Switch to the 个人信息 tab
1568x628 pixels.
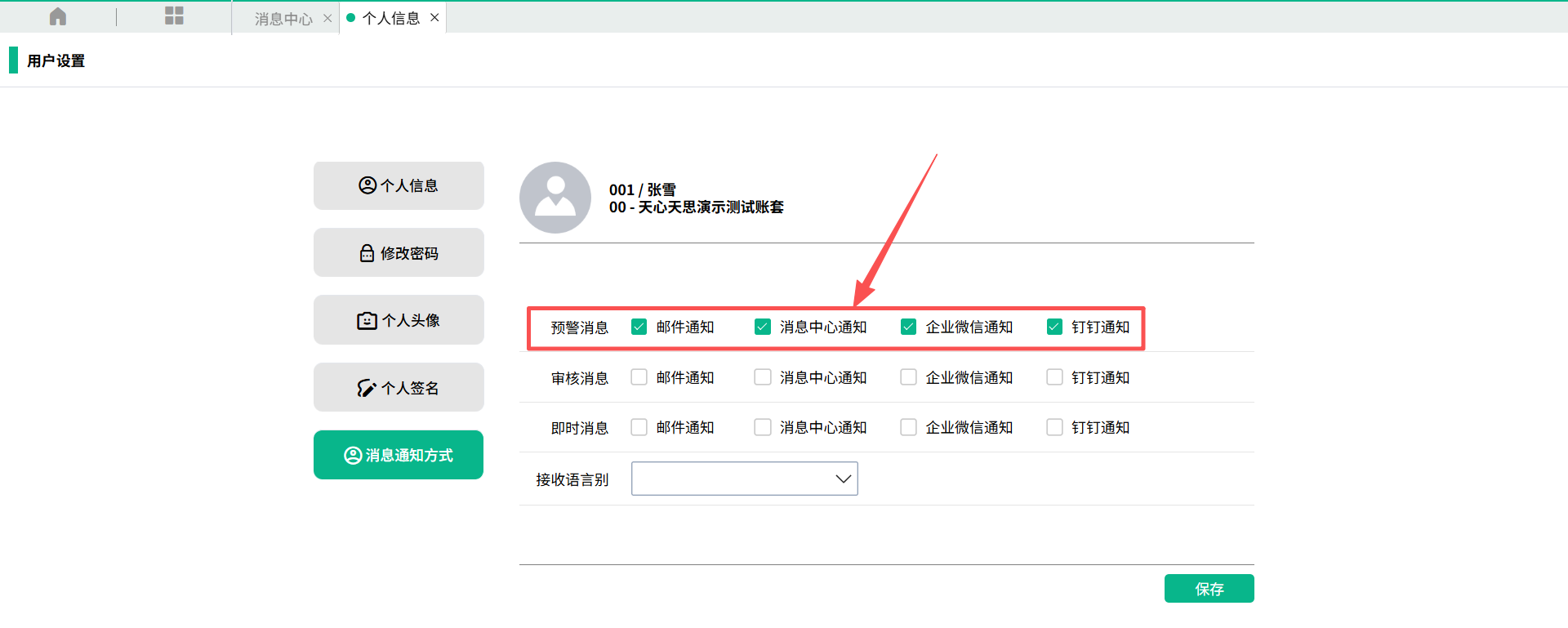(x=390, y=18)
